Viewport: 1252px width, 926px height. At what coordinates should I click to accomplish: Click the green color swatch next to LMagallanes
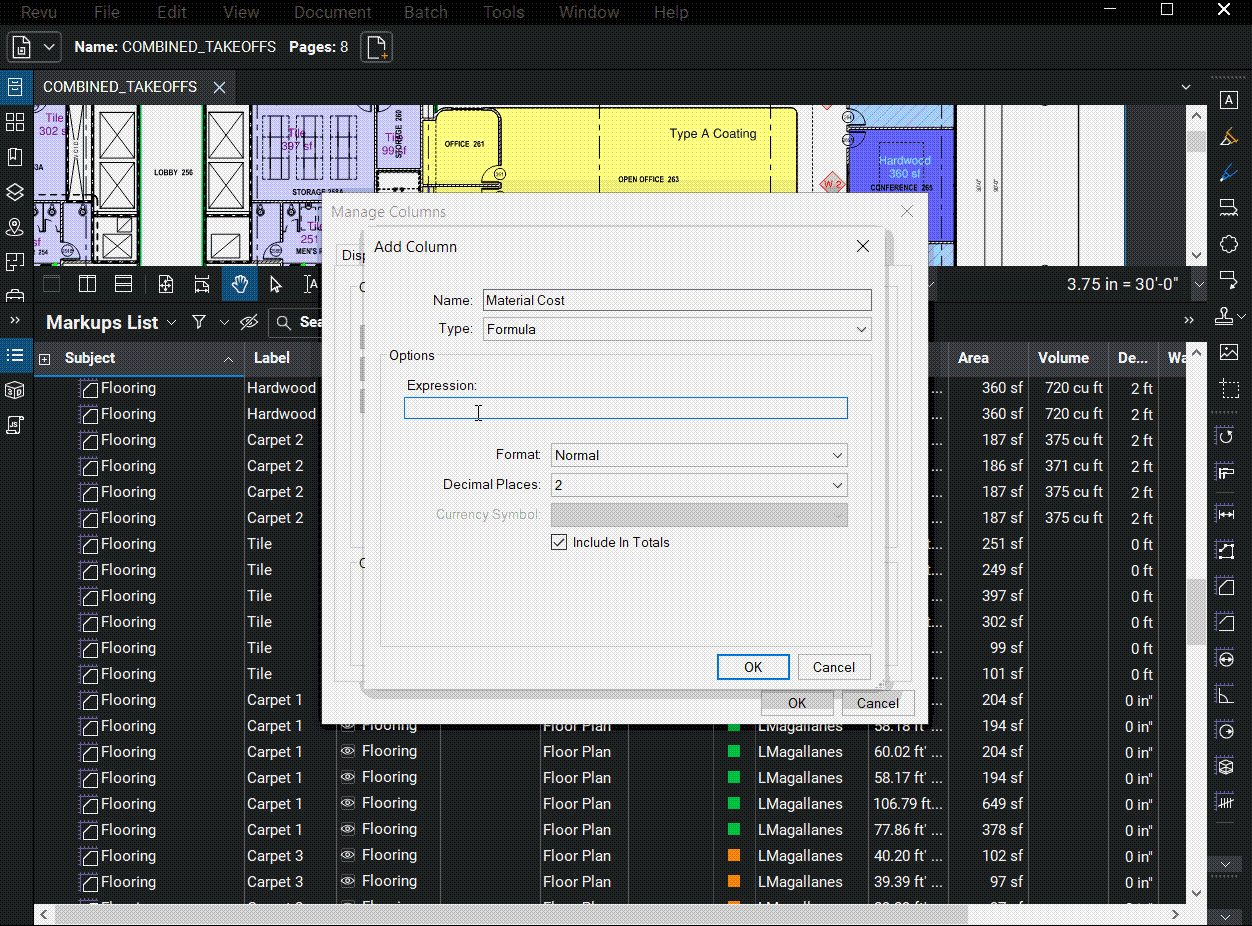coord(734,751)
